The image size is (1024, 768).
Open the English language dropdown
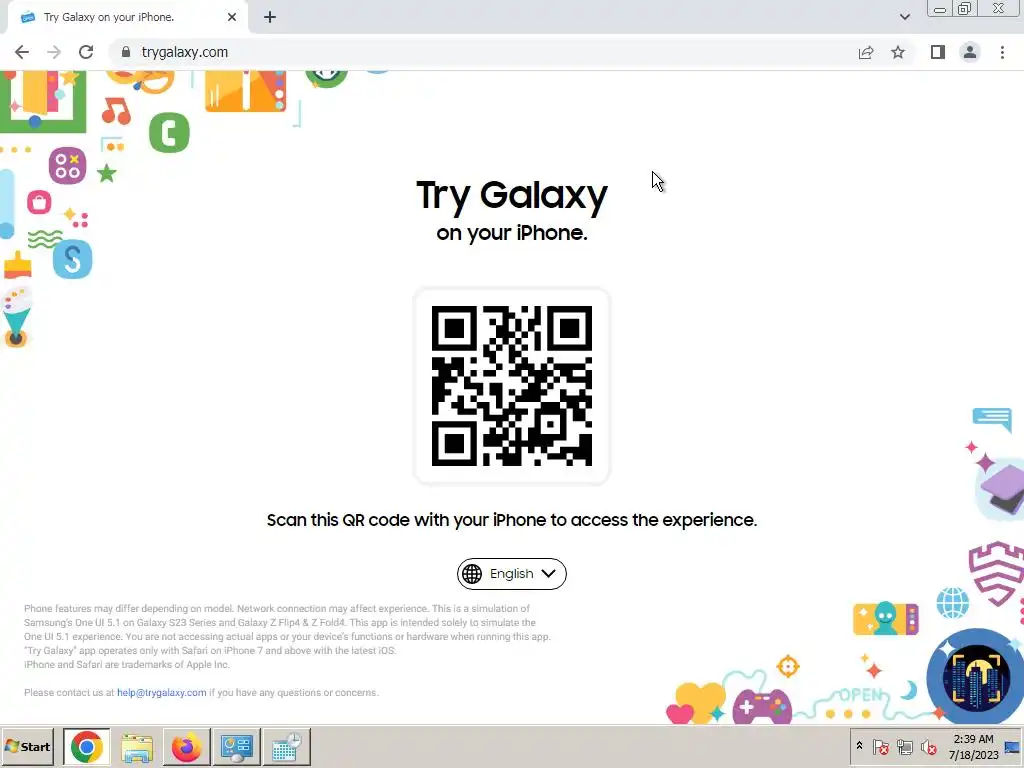pyautogui.click(x=511, y=574)
